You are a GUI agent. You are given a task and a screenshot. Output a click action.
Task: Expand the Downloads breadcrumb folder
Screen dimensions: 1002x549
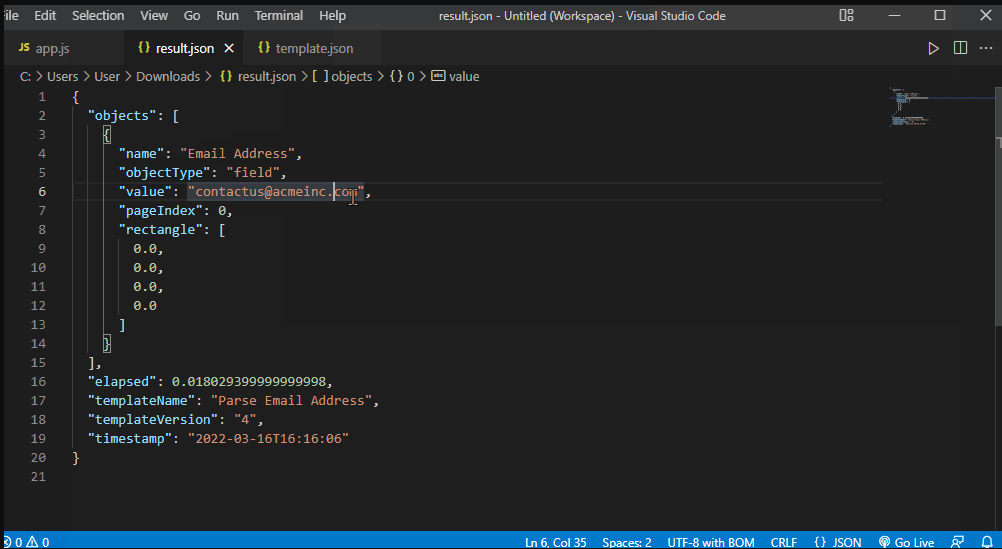pos(167,76)
